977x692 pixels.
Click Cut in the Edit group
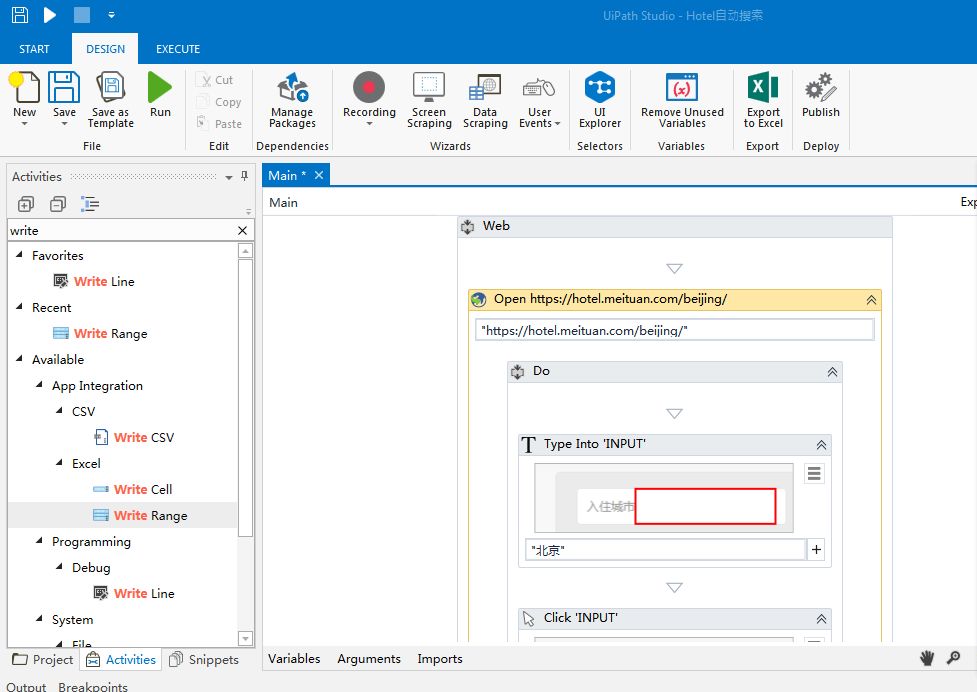click(x=215, y=80)
